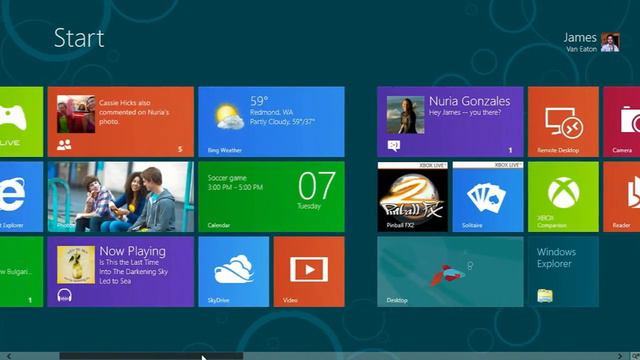Click the user account picture
Screen dimensions: 640x360
pos(610,42)
